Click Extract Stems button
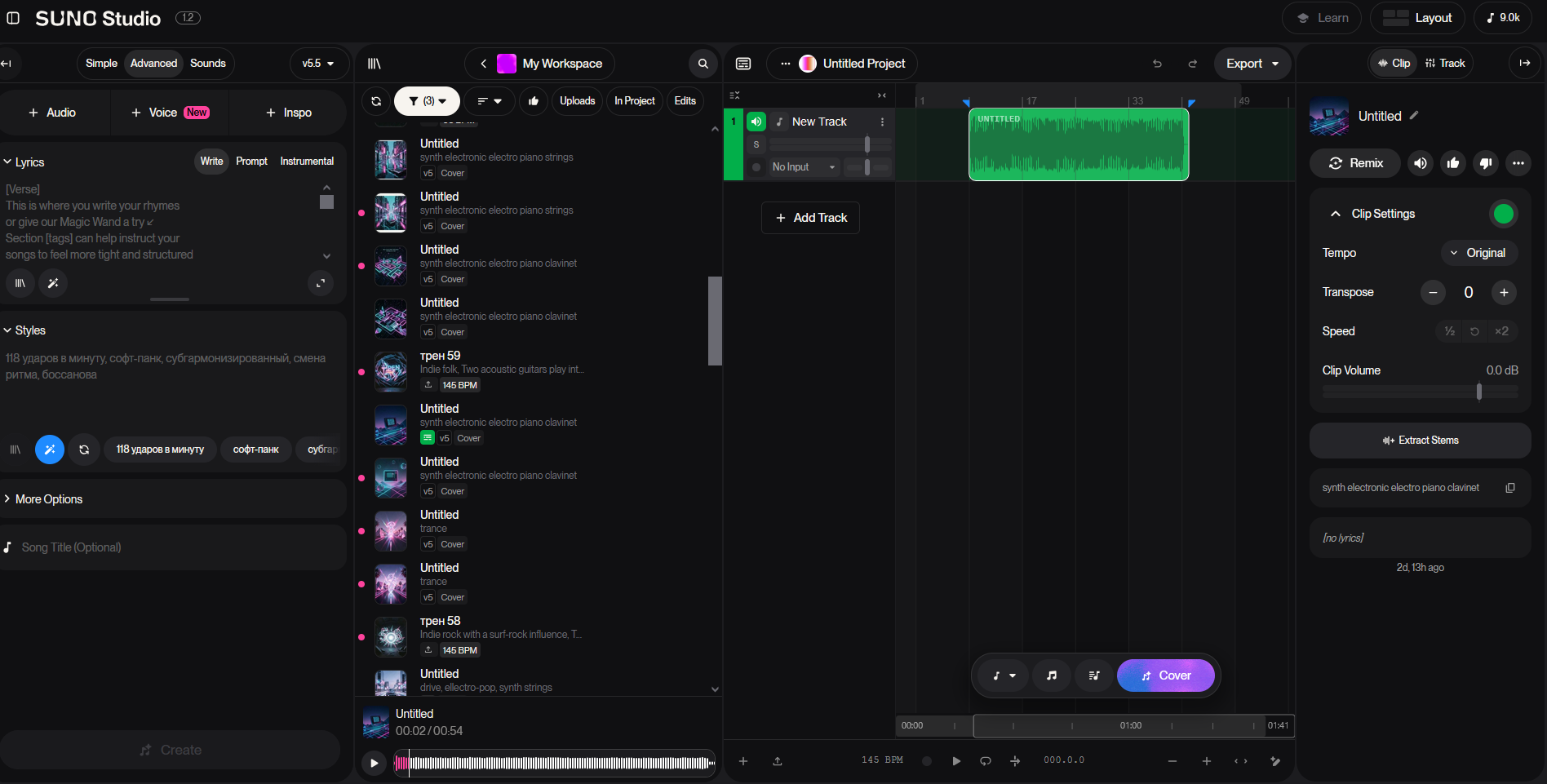The image size is (1547, 784). click(1421, 441)
